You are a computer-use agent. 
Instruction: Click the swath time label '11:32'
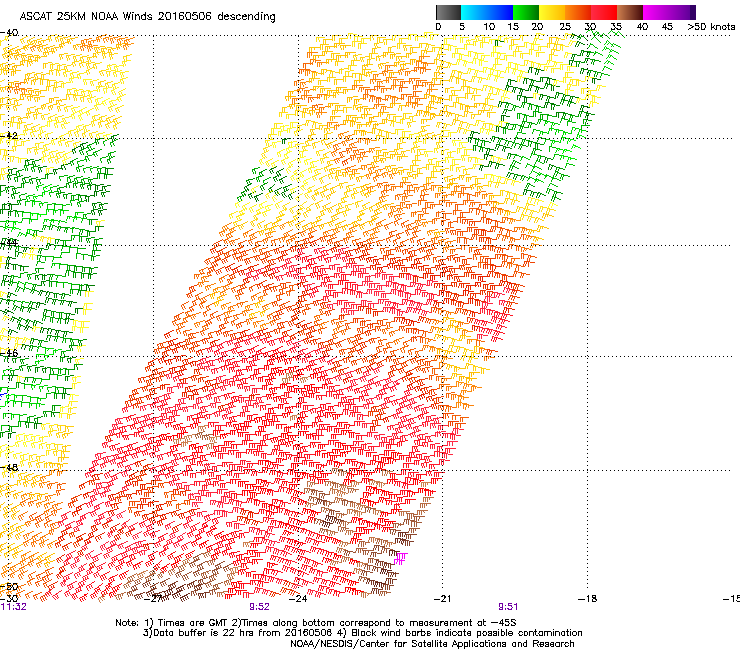(14, 607)
